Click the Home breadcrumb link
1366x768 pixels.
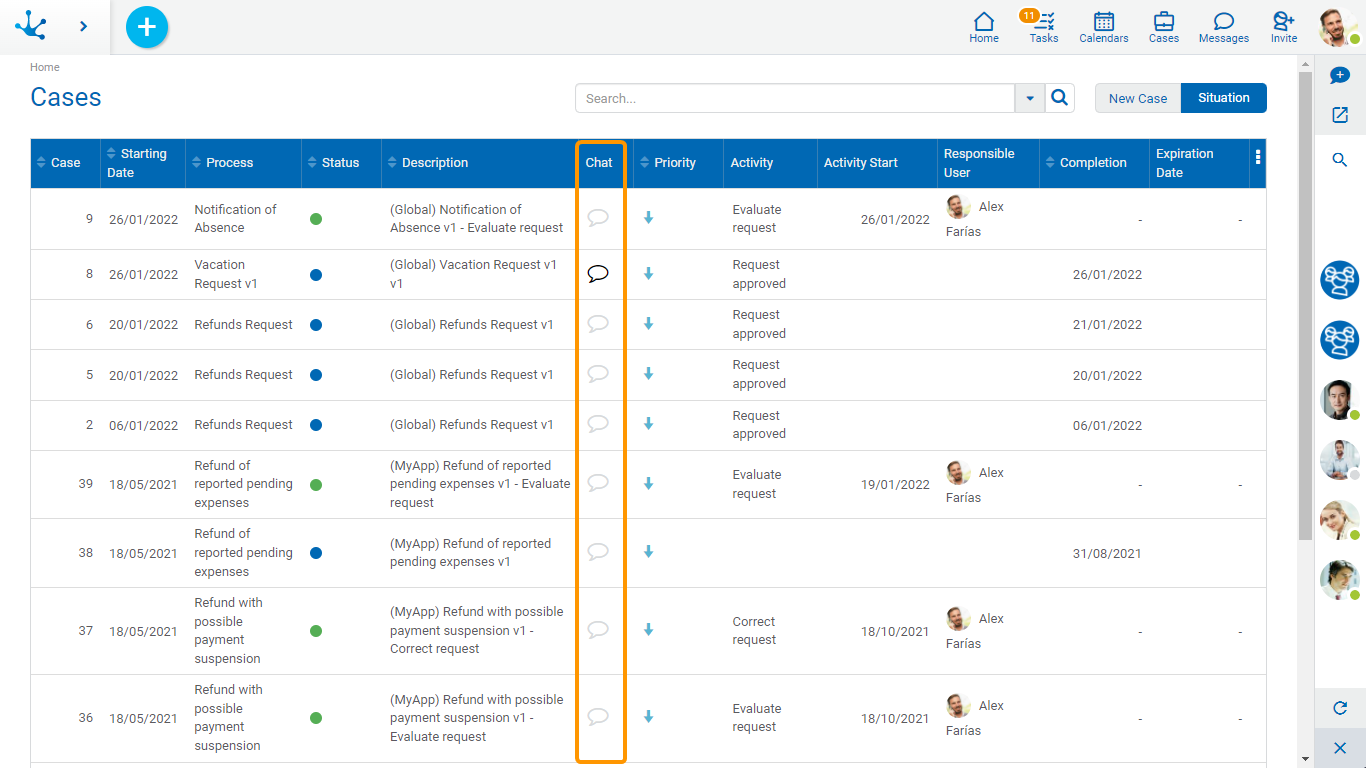coord(45,67)
